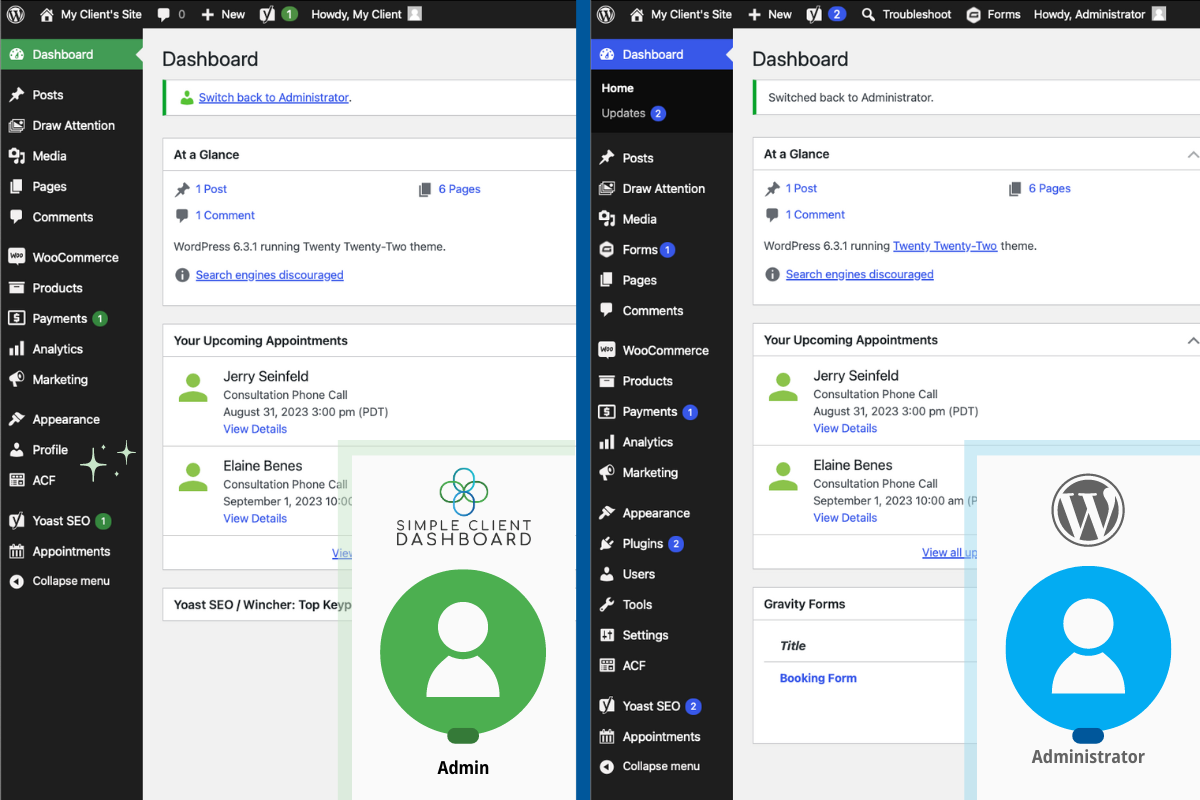Open Gravity Forms icon in right admin bar
1200x800 pixels.
tap(974, 14)
